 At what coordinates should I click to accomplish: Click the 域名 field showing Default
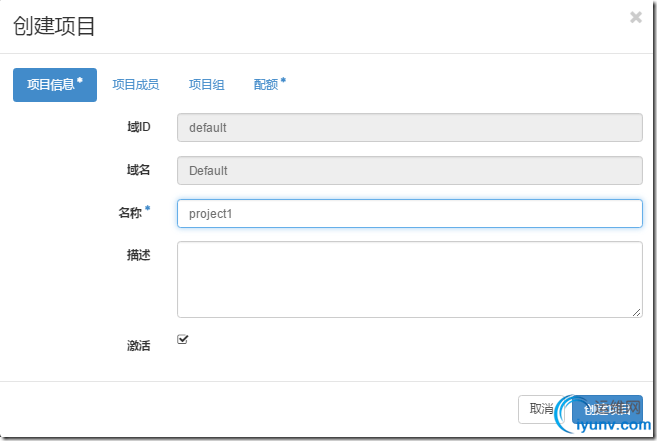coord(409,171)
